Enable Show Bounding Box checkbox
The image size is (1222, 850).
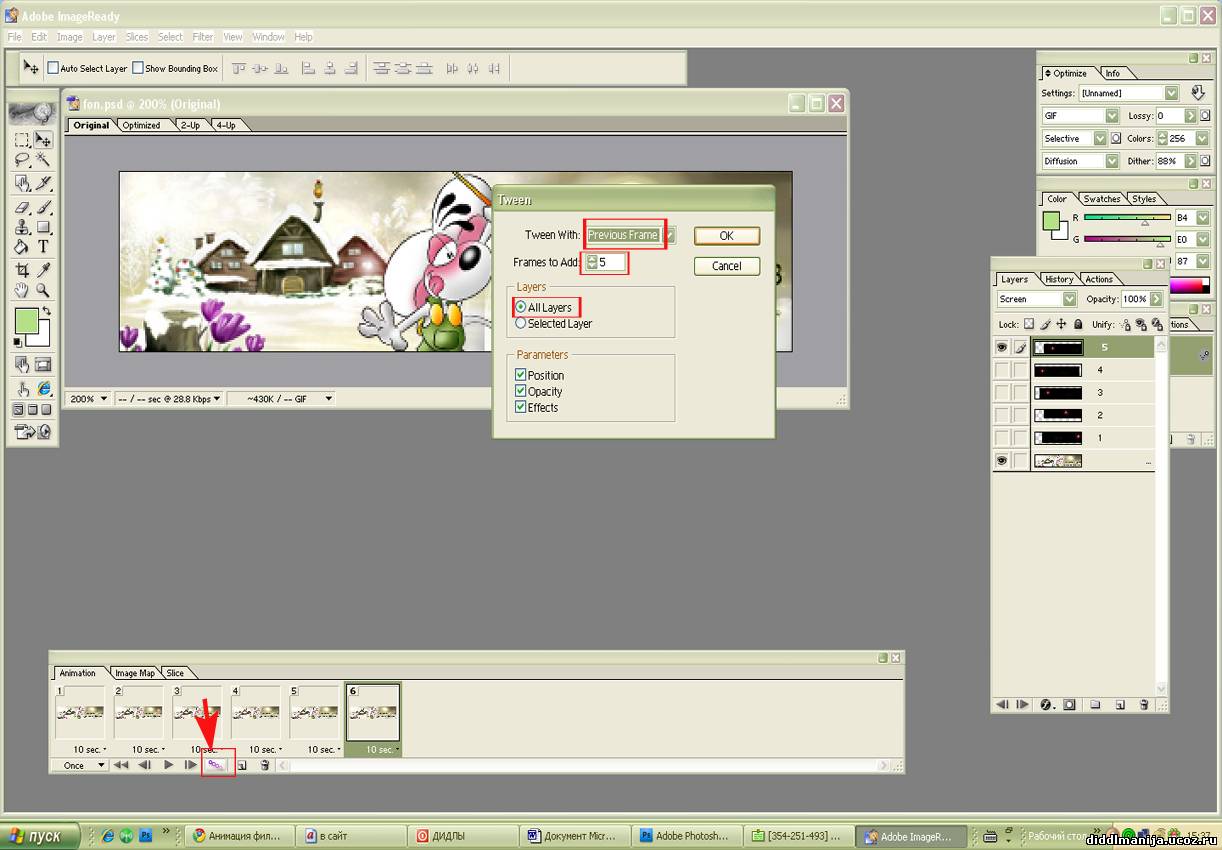point(138,69)
